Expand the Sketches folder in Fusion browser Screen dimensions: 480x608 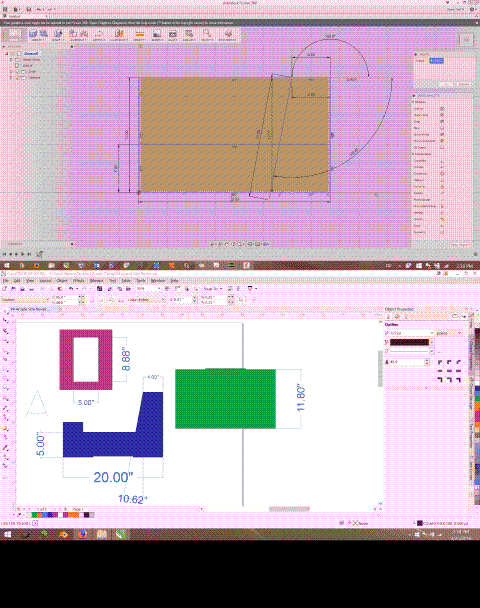point(11,77)
